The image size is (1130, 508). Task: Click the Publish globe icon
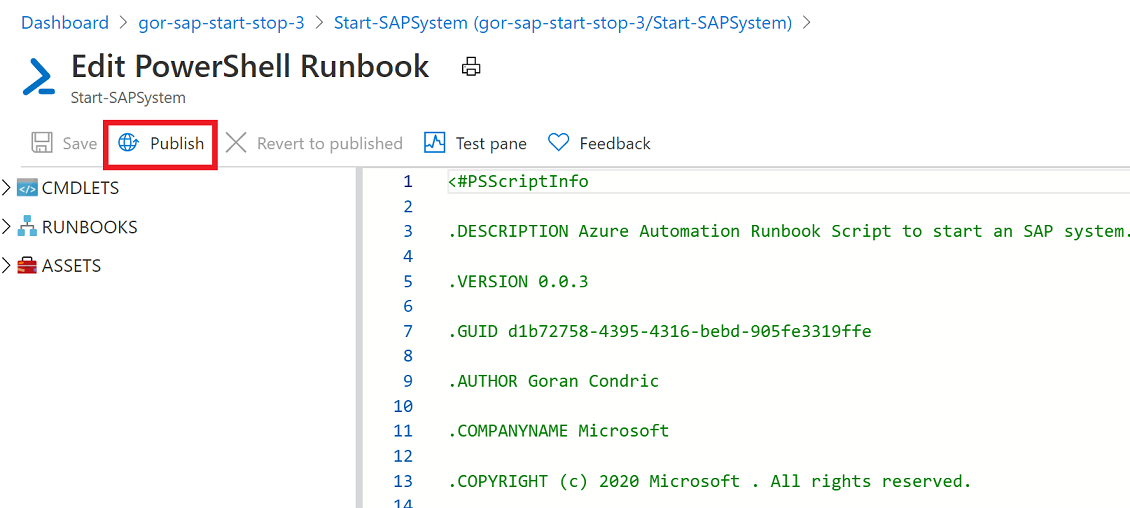[x=128, y=143]
